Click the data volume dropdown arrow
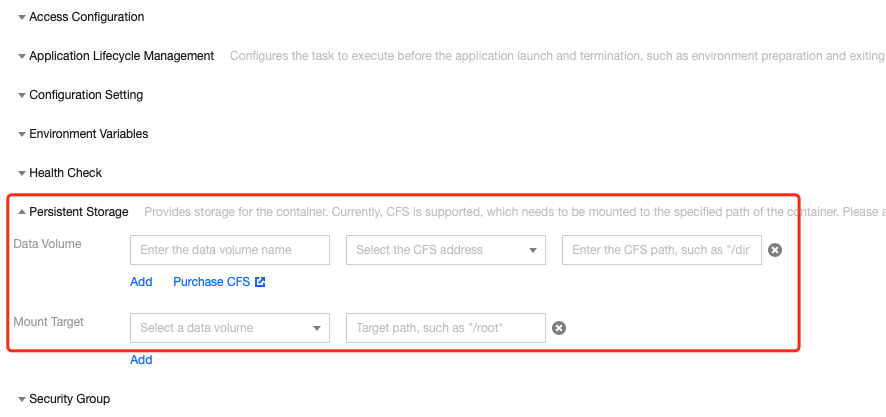Viewport: 886px width, 417px height. (316, 328)
